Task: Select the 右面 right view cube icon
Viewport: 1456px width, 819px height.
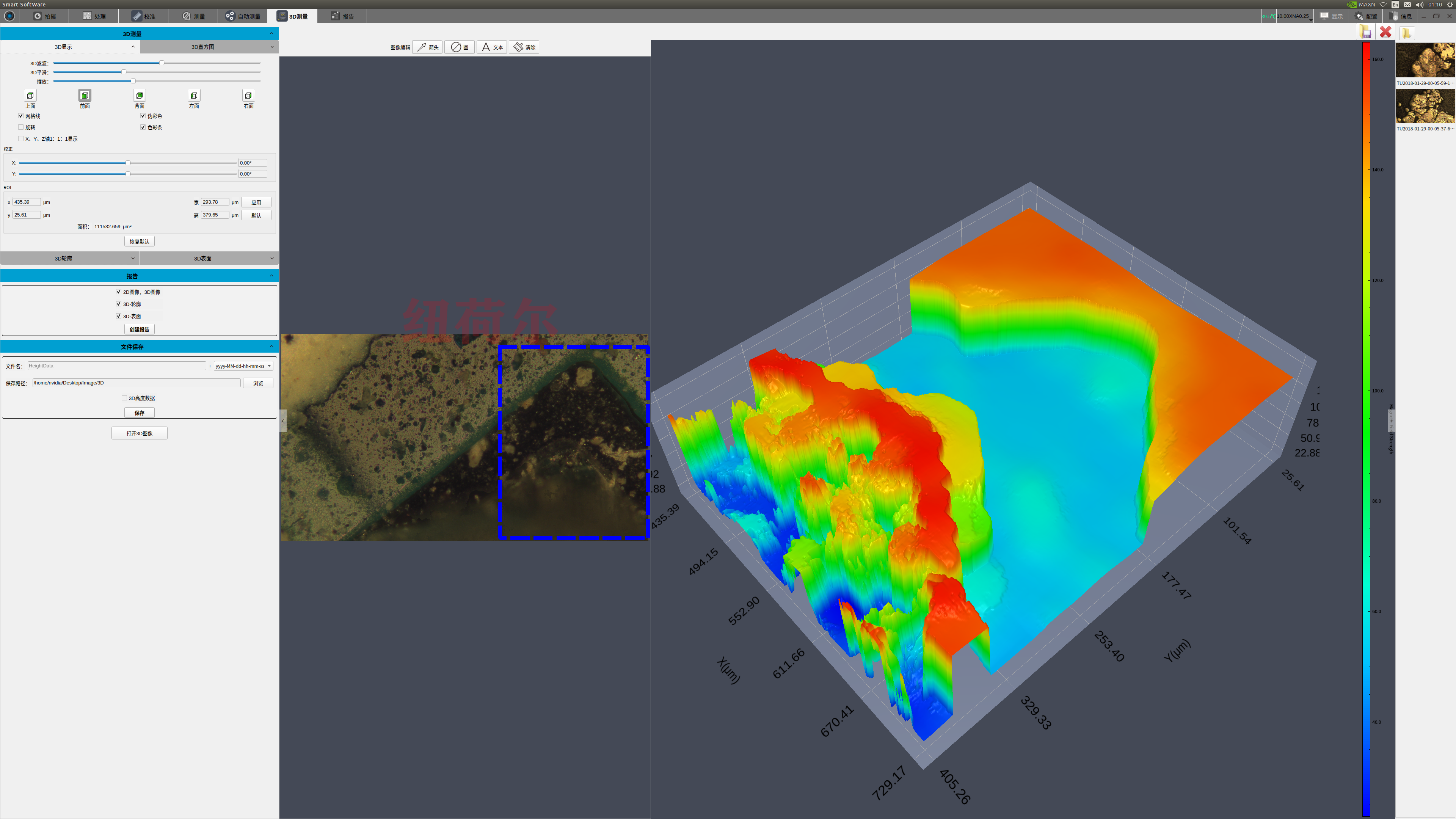Action: pyautogui.click(x=248, y=96)
